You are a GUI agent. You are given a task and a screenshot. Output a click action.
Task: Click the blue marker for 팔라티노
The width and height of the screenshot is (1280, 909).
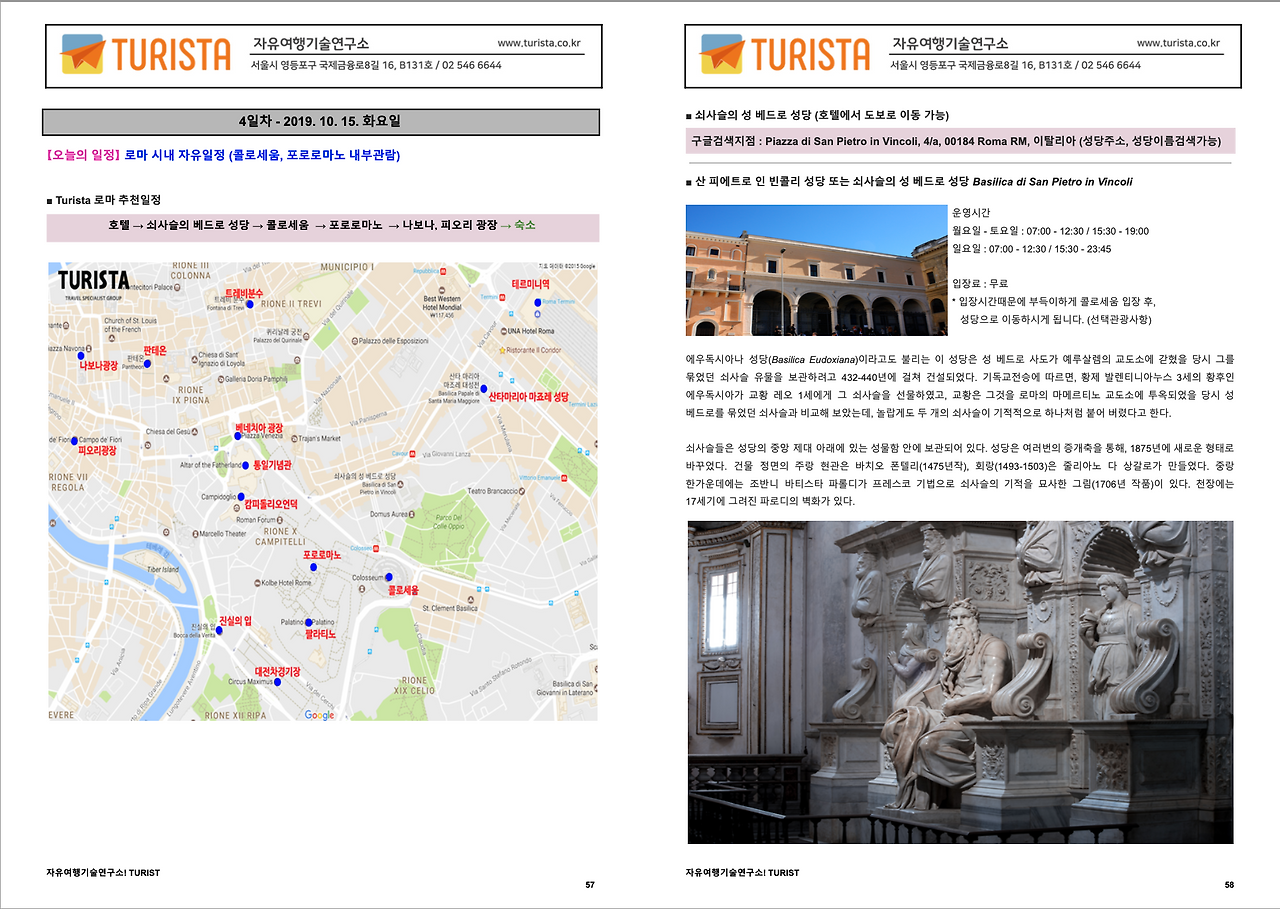tap(309, 622)
